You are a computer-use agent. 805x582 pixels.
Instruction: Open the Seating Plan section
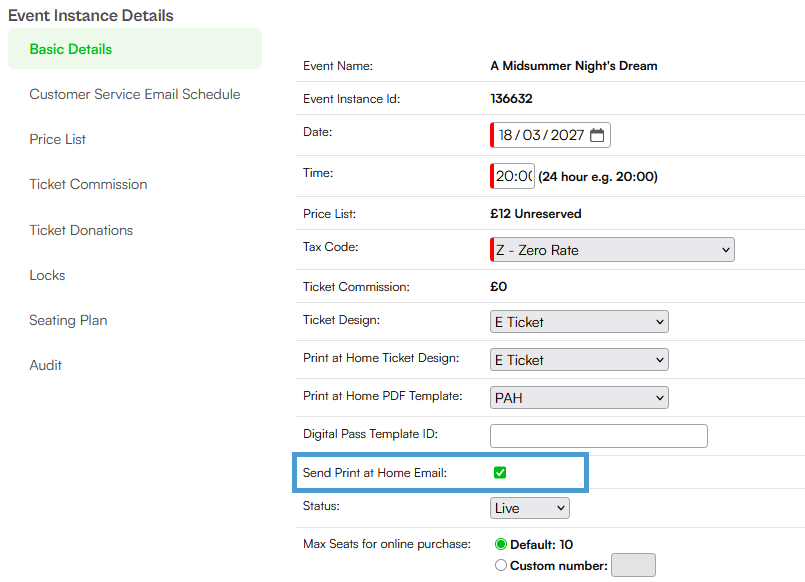click(x=68, y=320)
